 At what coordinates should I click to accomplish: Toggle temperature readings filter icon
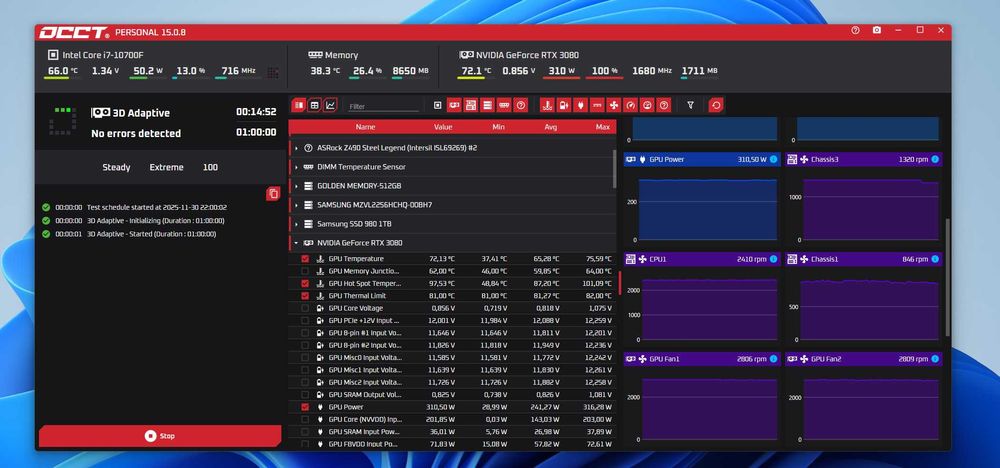coord(547,105)
